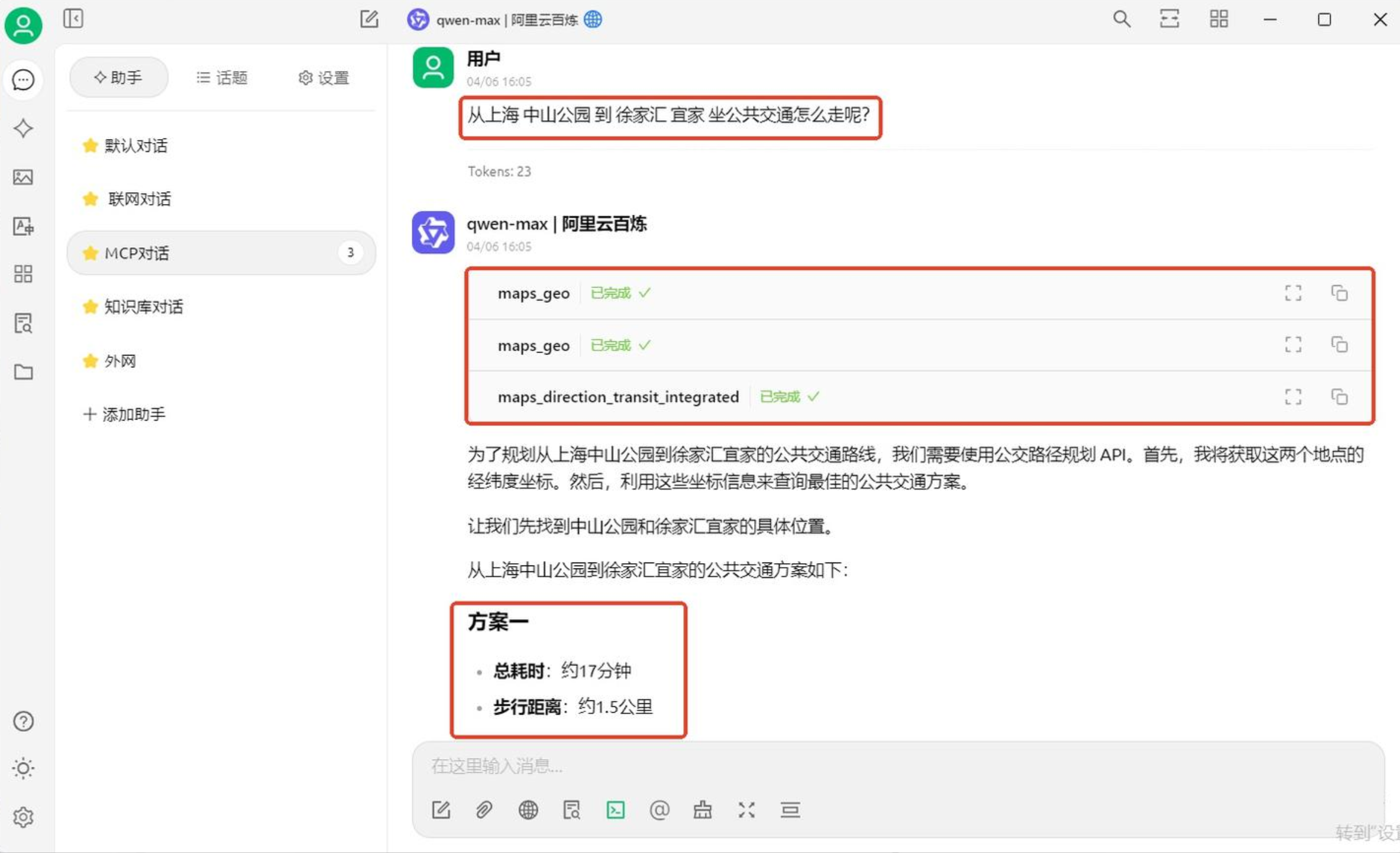Expand the maps_direction_transit_integrated result

tap(1293, 396)
